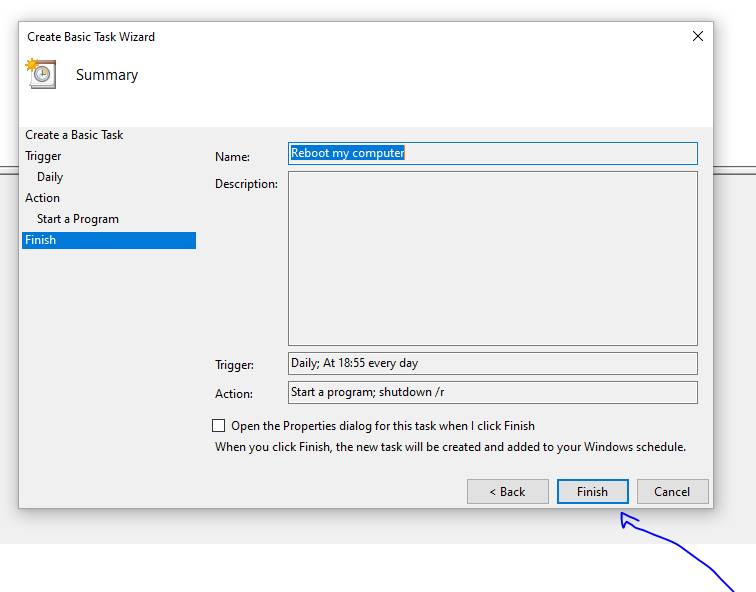The width and height of the screenshot is (756, 592).
Task: Select the Trigger step in sidebar
Action: pyautogui.click(x=43, y=156)
